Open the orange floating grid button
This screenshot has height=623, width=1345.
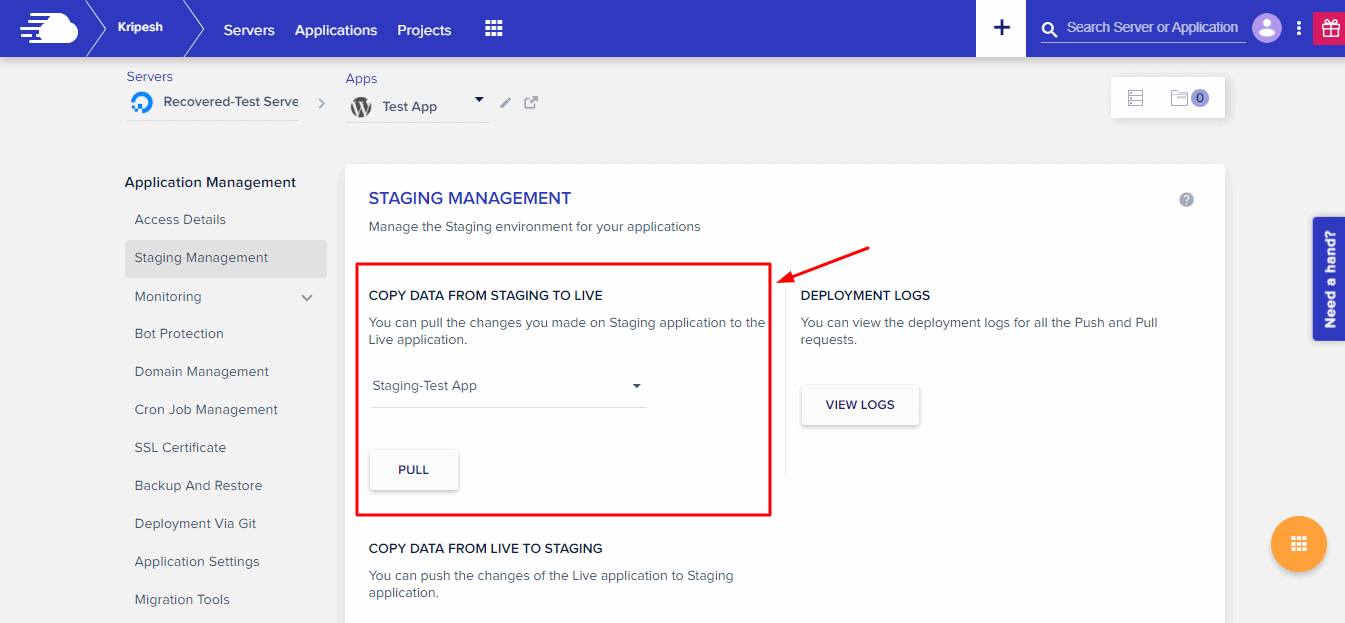1298,544
